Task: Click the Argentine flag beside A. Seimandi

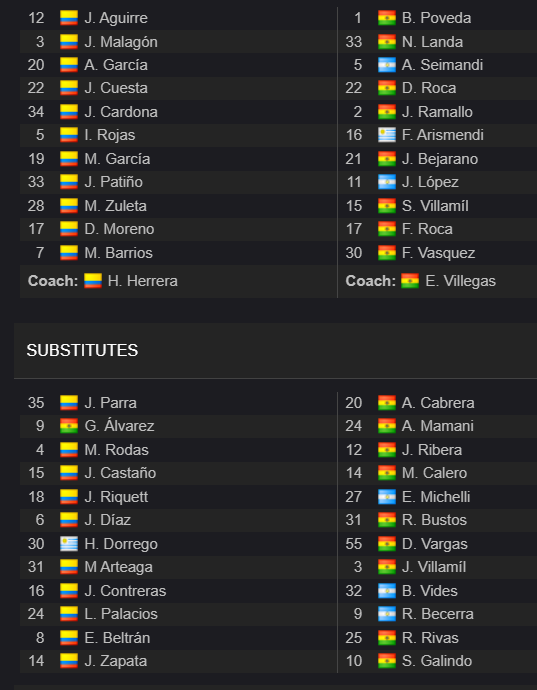Action: [x=386, y=65]
